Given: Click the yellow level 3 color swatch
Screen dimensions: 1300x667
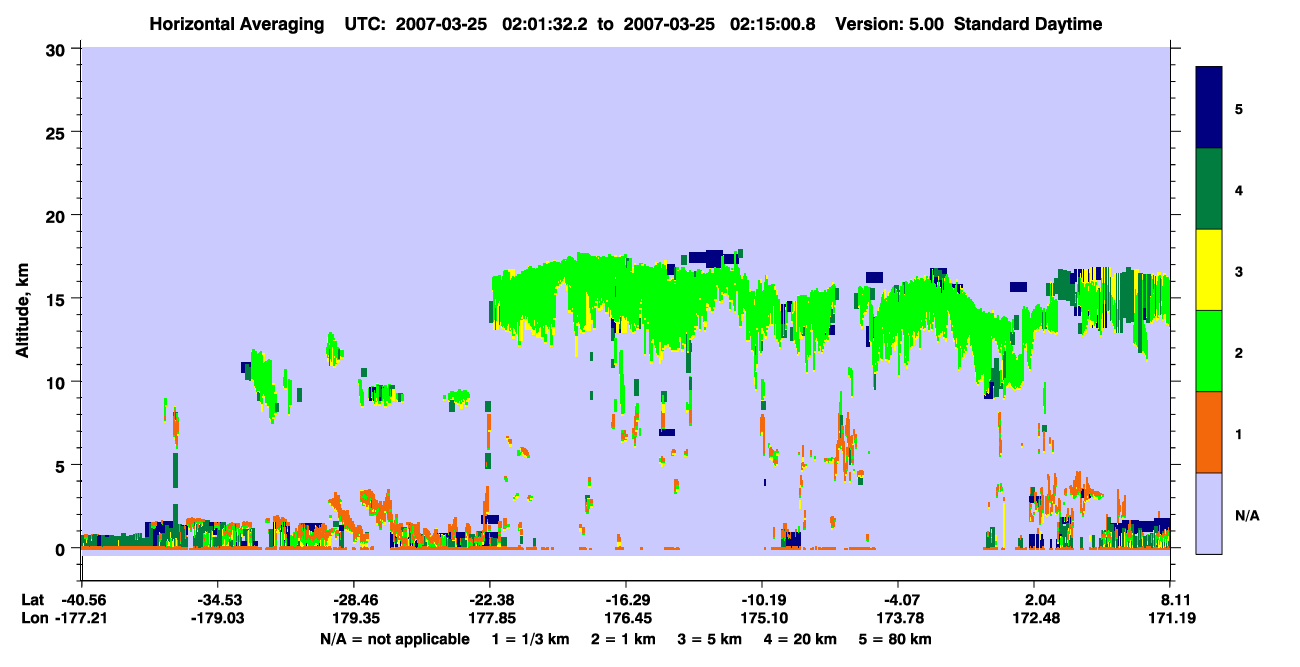Looking at the screenshot, I should tap(1209, 270).
